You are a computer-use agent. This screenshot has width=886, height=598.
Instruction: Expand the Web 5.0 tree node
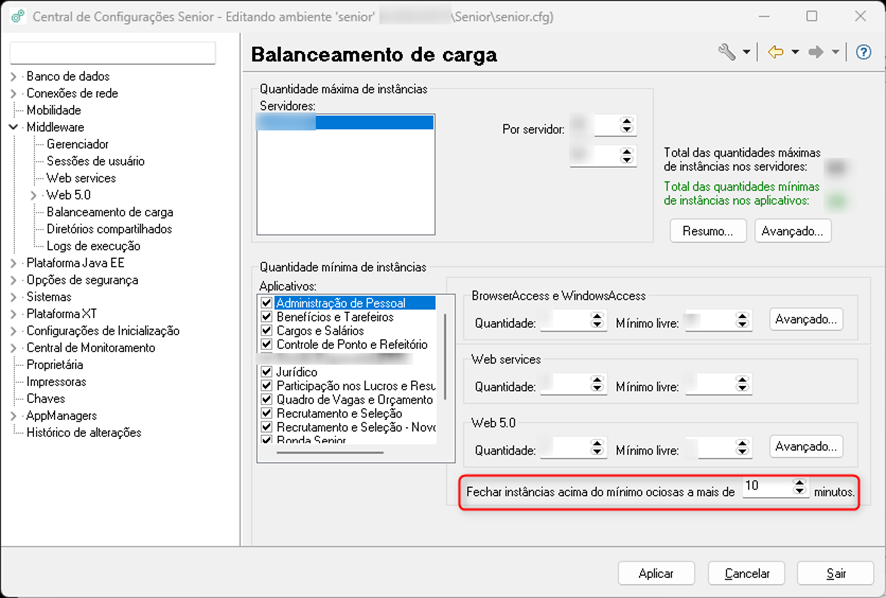pyautogui.click(x=33, y=195)
